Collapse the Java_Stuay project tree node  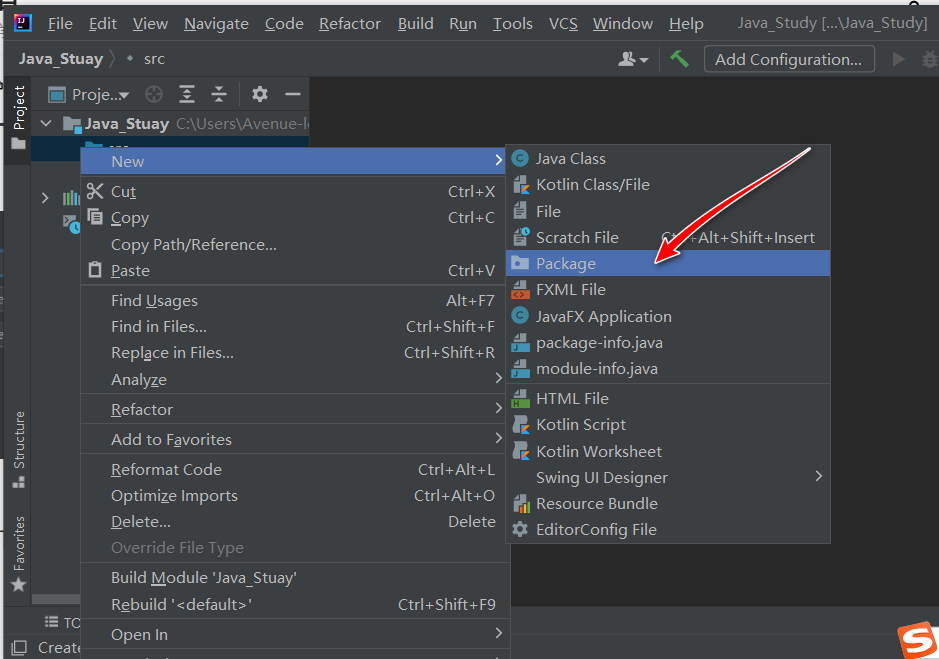pos(46,123)
